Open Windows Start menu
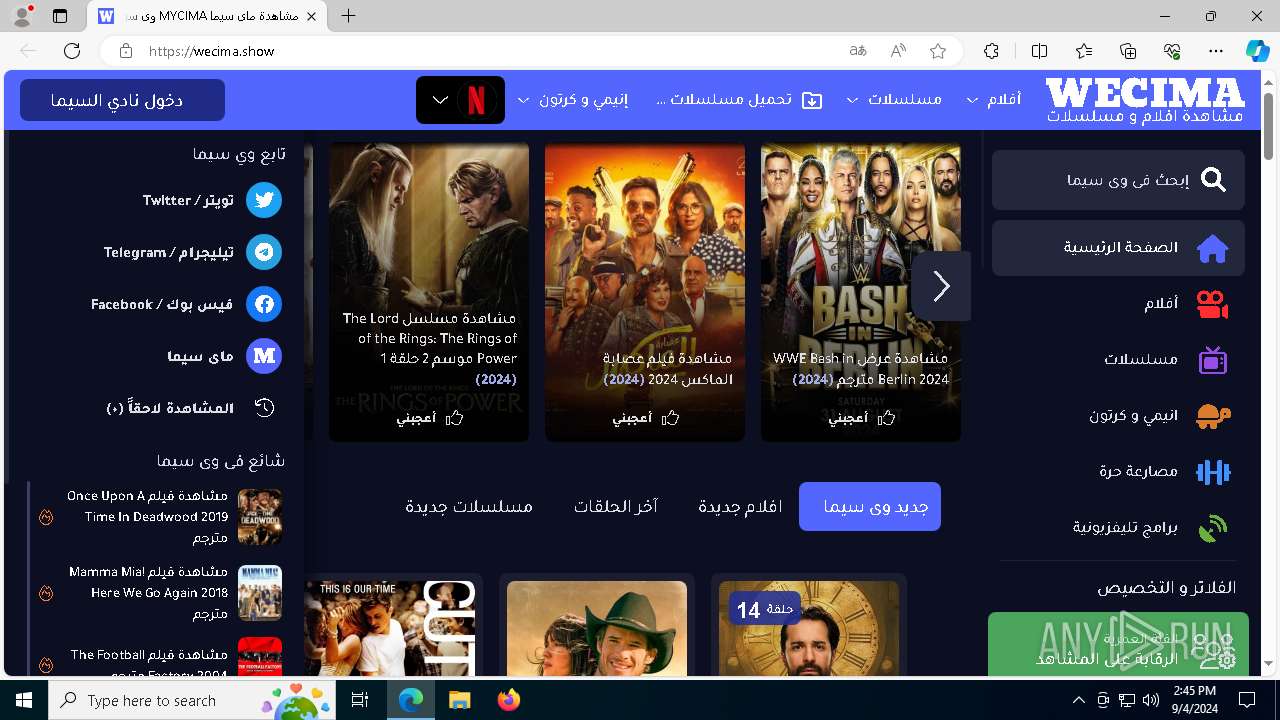The height and width of the screenshot is (720, 1280). pos(23,700)
